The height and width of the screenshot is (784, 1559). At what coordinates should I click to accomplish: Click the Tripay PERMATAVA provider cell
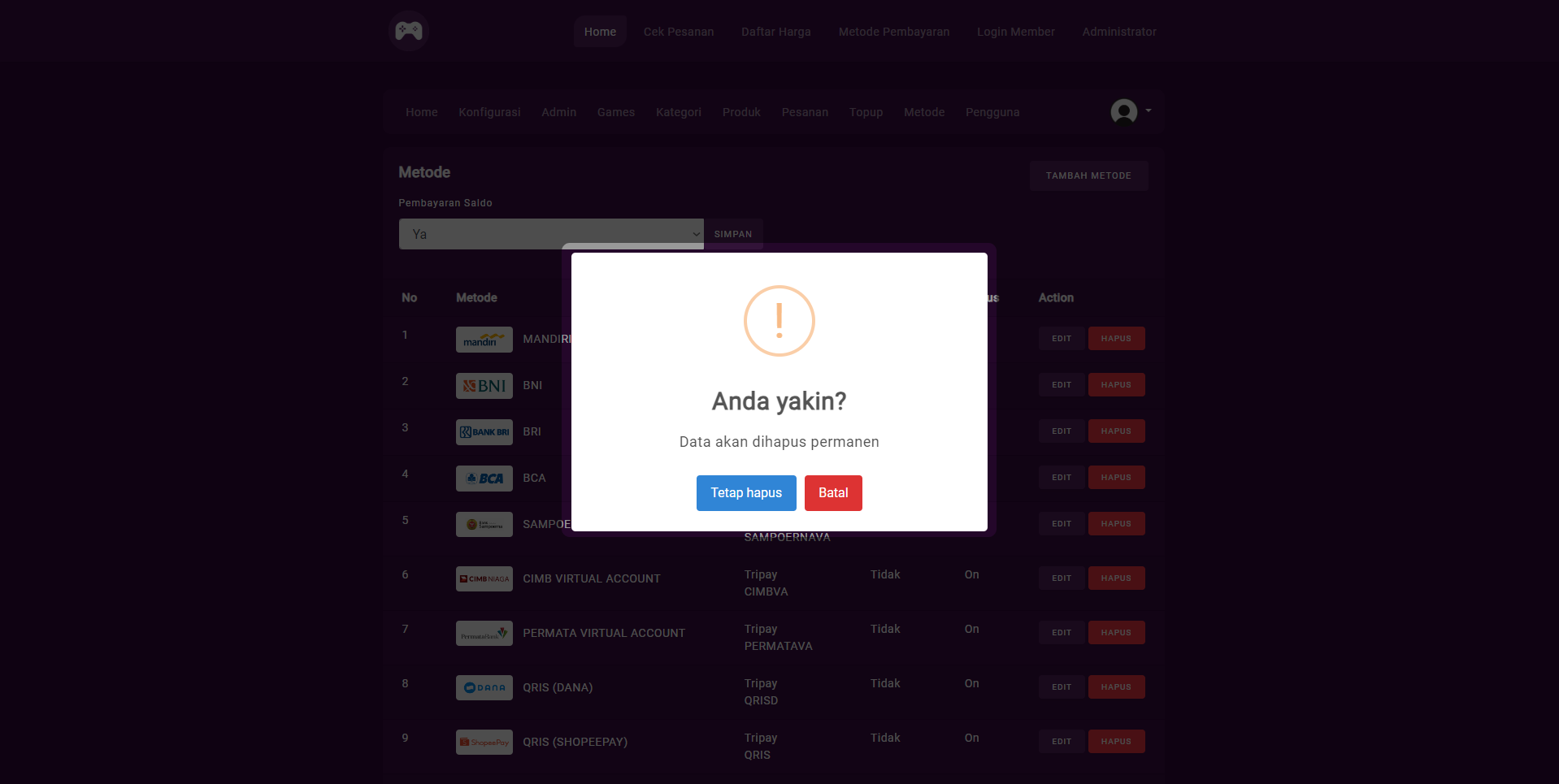[x=778, y=638]
